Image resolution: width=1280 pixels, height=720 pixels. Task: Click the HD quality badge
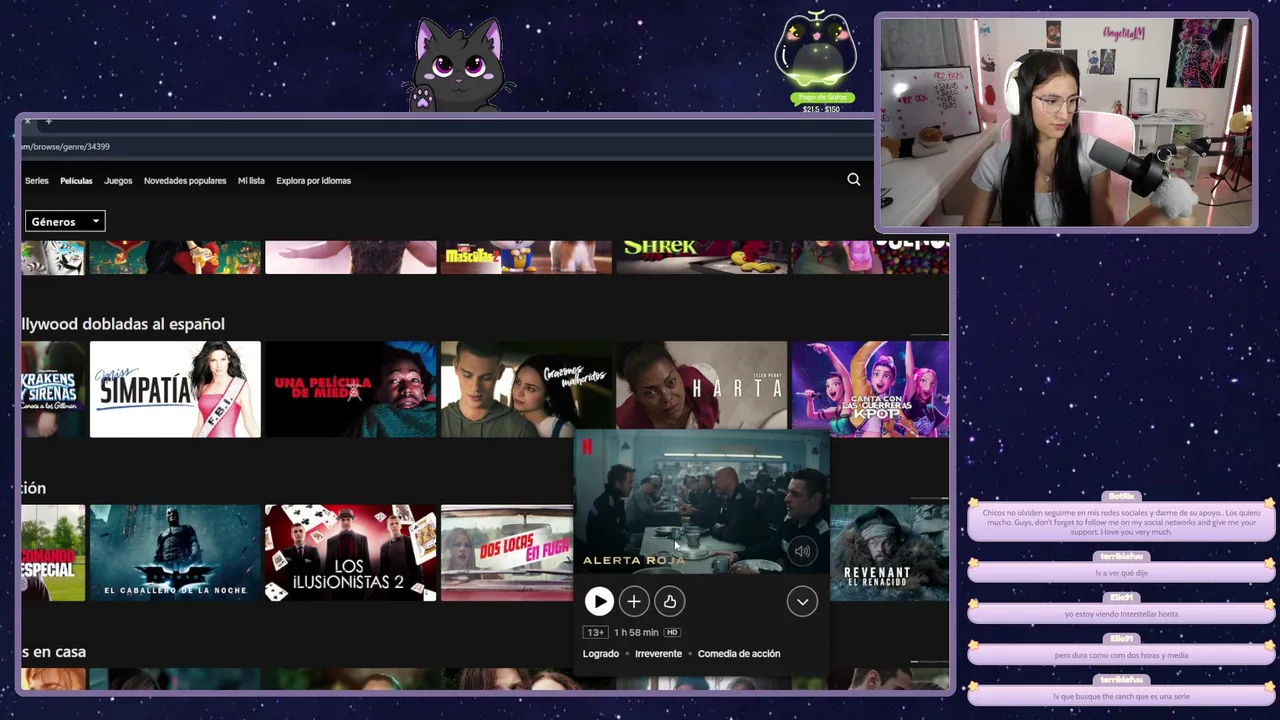point(672,632)
